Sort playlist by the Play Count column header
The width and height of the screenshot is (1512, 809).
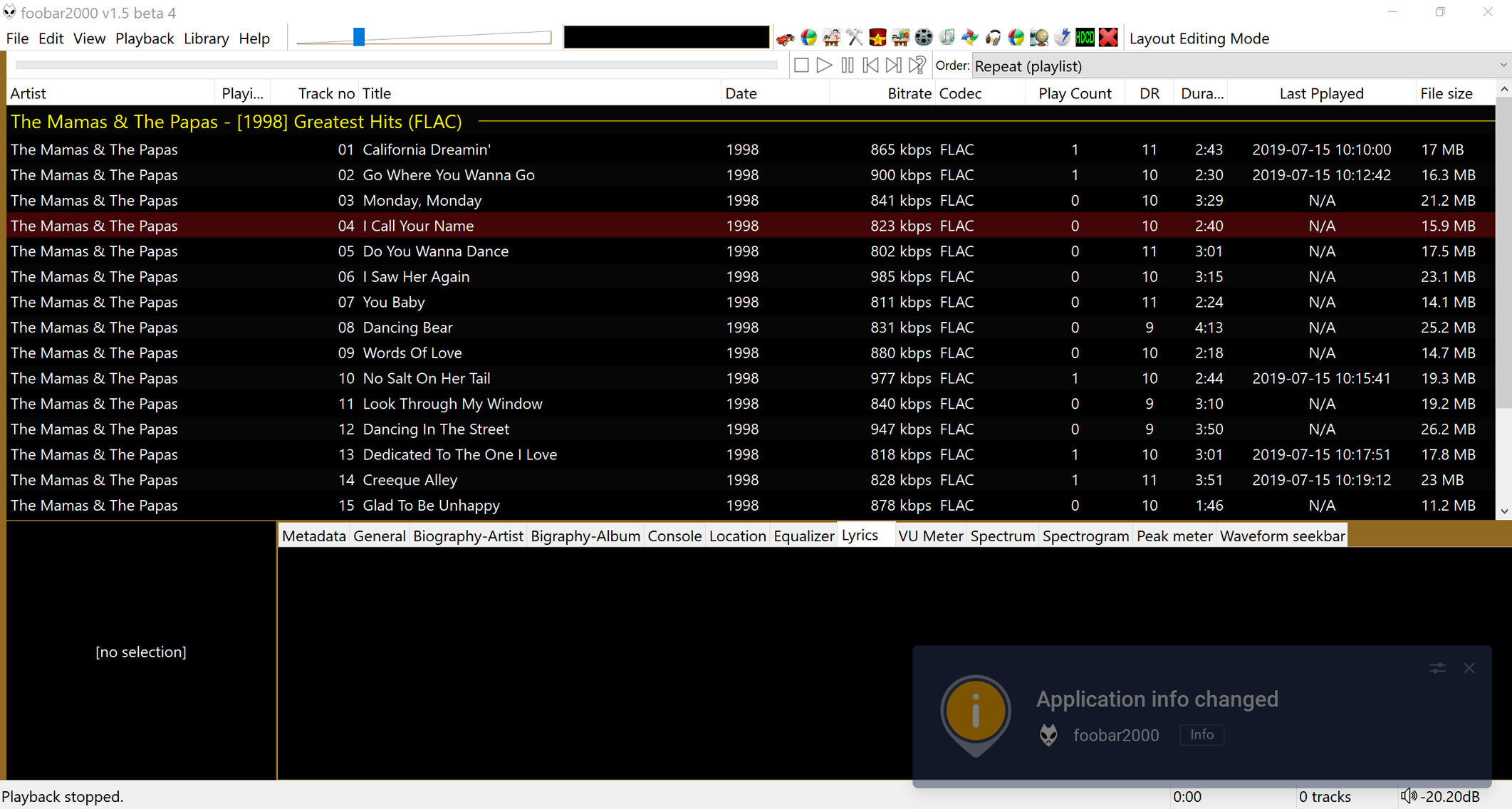(x=1075, y=93)
